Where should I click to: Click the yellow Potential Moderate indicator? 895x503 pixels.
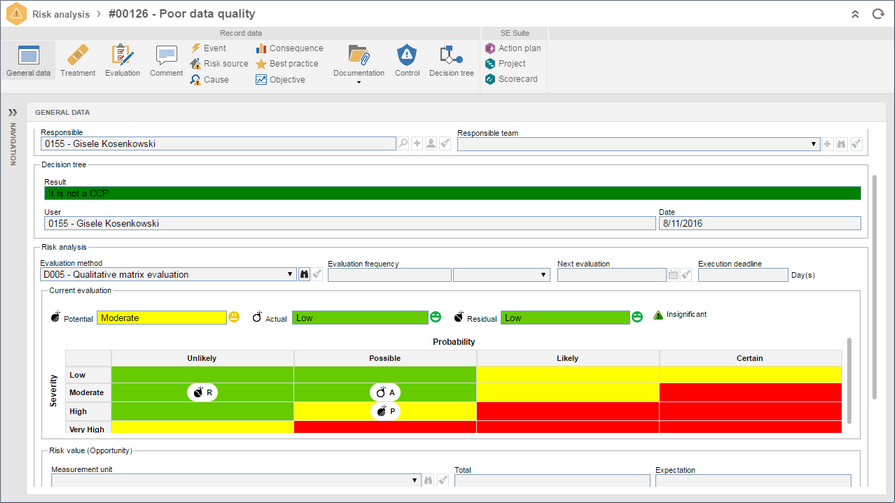click(162, 317)
